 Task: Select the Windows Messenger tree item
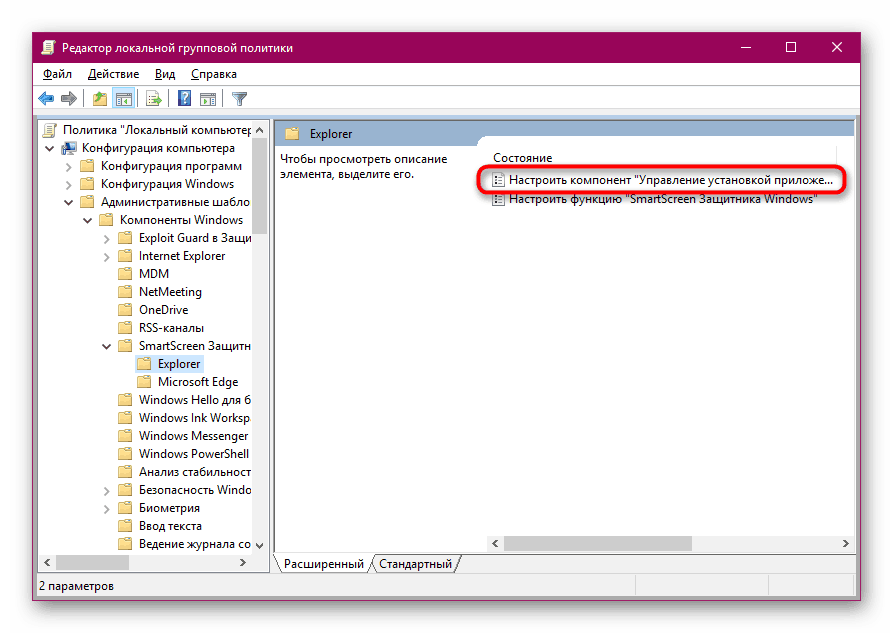pyautogui.click(x=183, y=436)
